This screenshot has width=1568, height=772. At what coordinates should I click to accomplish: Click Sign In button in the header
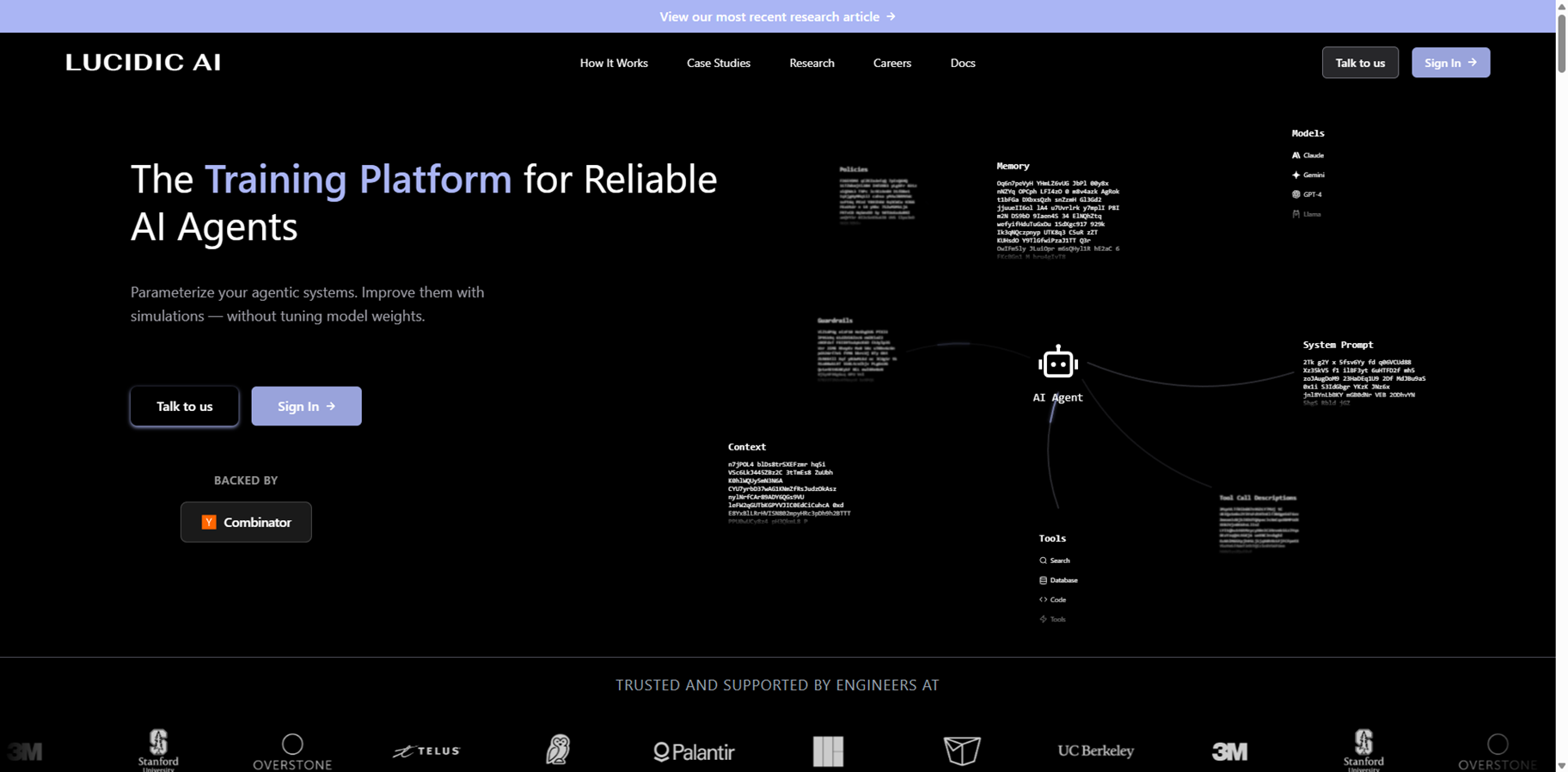(1450, 63)
